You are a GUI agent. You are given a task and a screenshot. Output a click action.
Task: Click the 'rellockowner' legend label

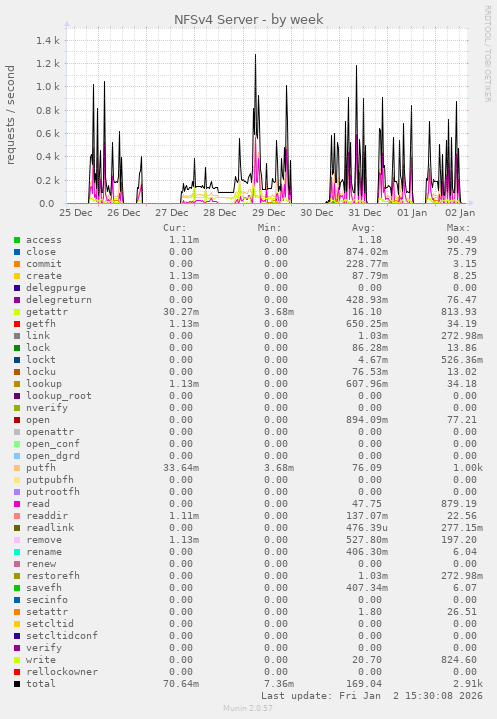click(x=62, y=672)
